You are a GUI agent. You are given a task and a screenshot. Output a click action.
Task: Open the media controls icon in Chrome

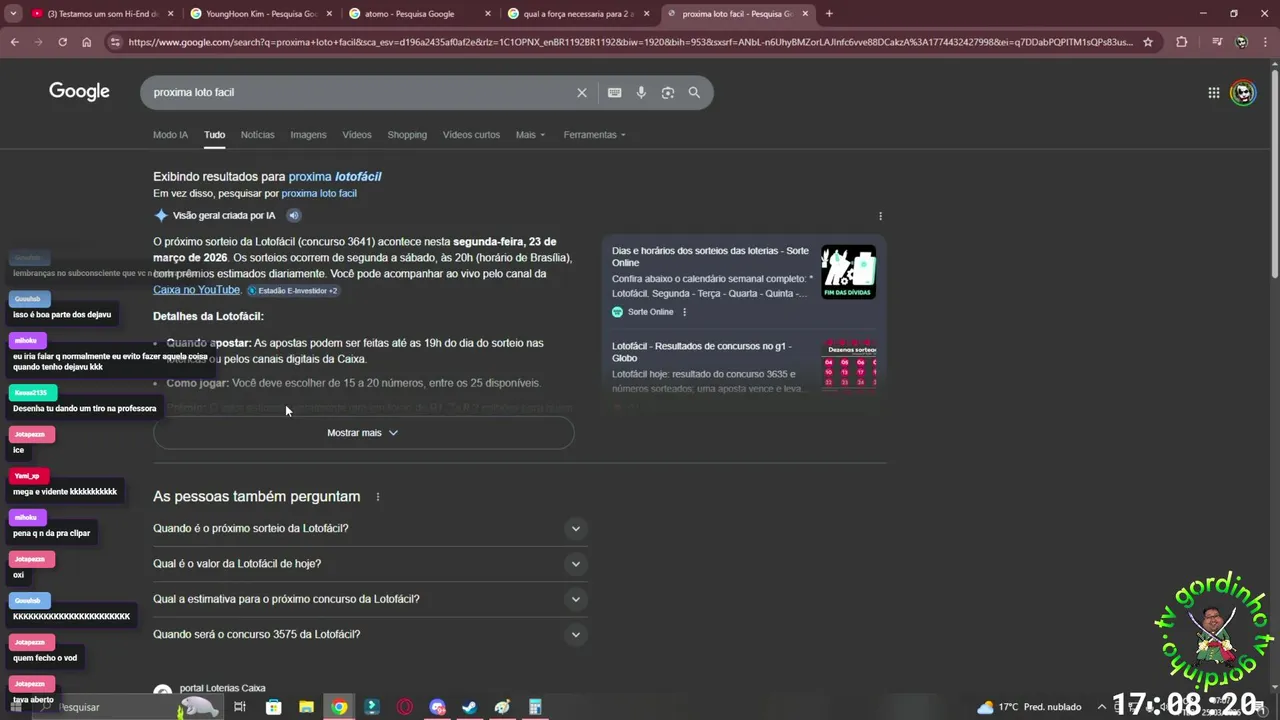pyautogui.click(x=1216, y=42)
